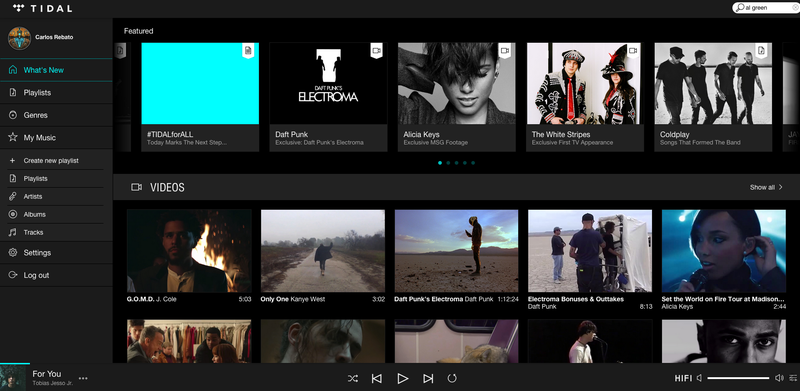The image size is (800, 391).
Task: Click Alicia Keys under Set the World
Action: tap(678, 307)
